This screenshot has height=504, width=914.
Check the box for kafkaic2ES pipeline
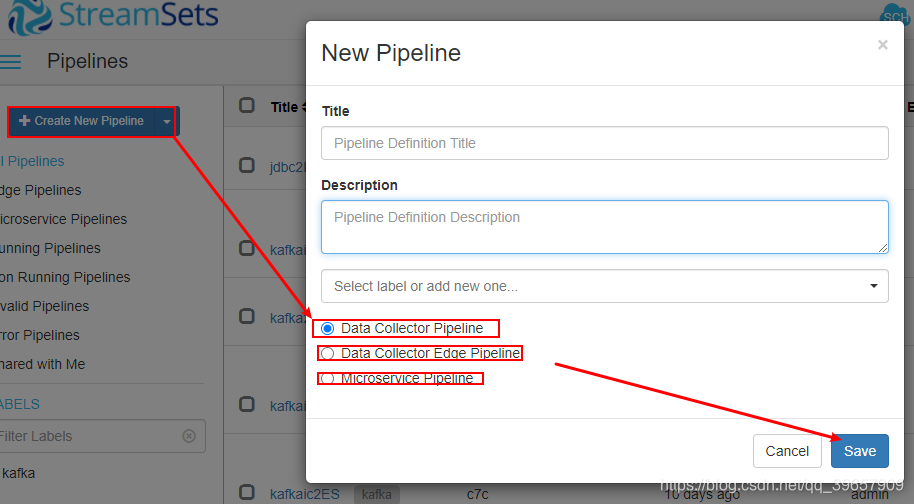tap(247, 492)
